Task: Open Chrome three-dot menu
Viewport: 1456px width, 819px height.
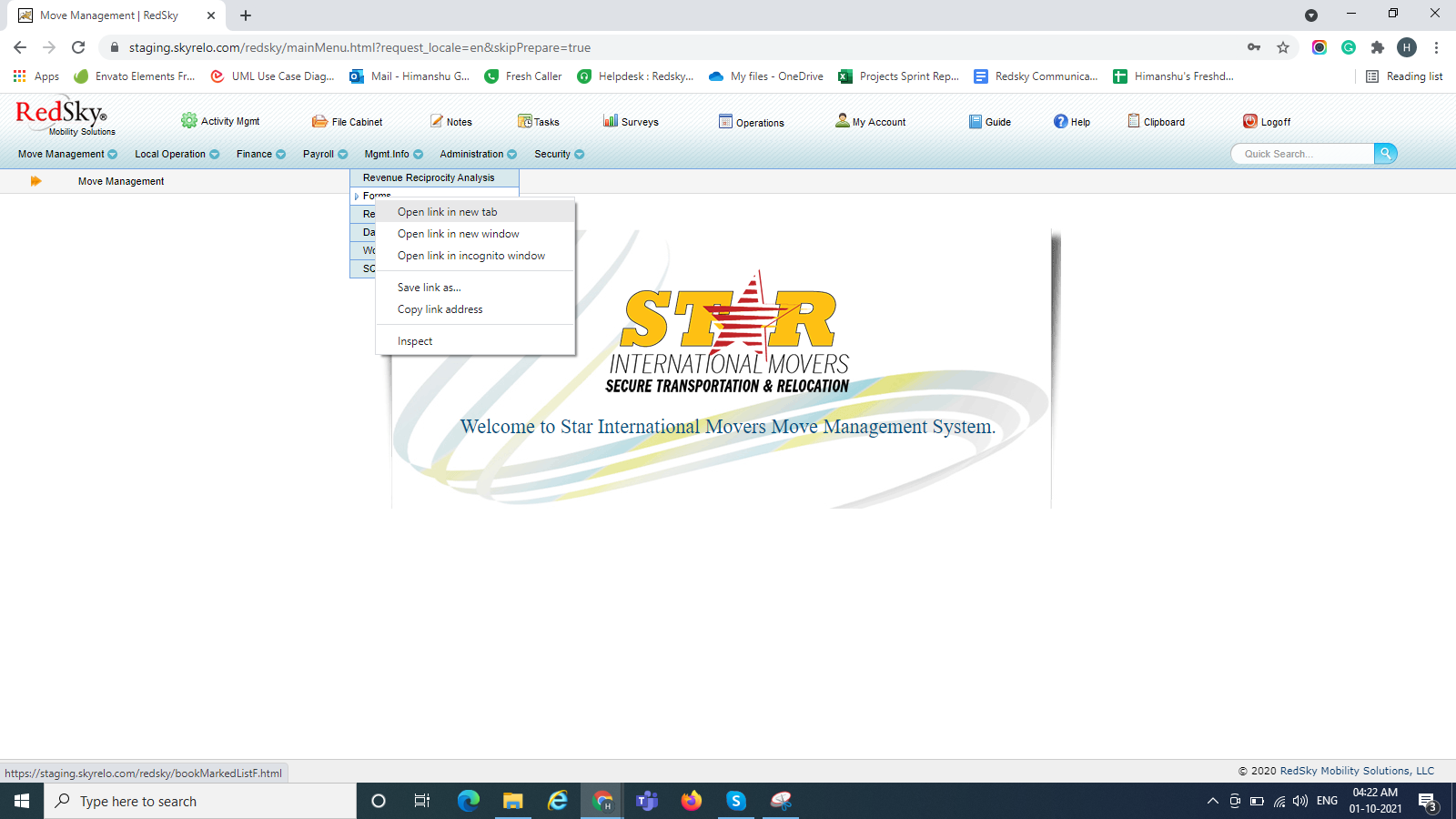Action: point(1436,47)
